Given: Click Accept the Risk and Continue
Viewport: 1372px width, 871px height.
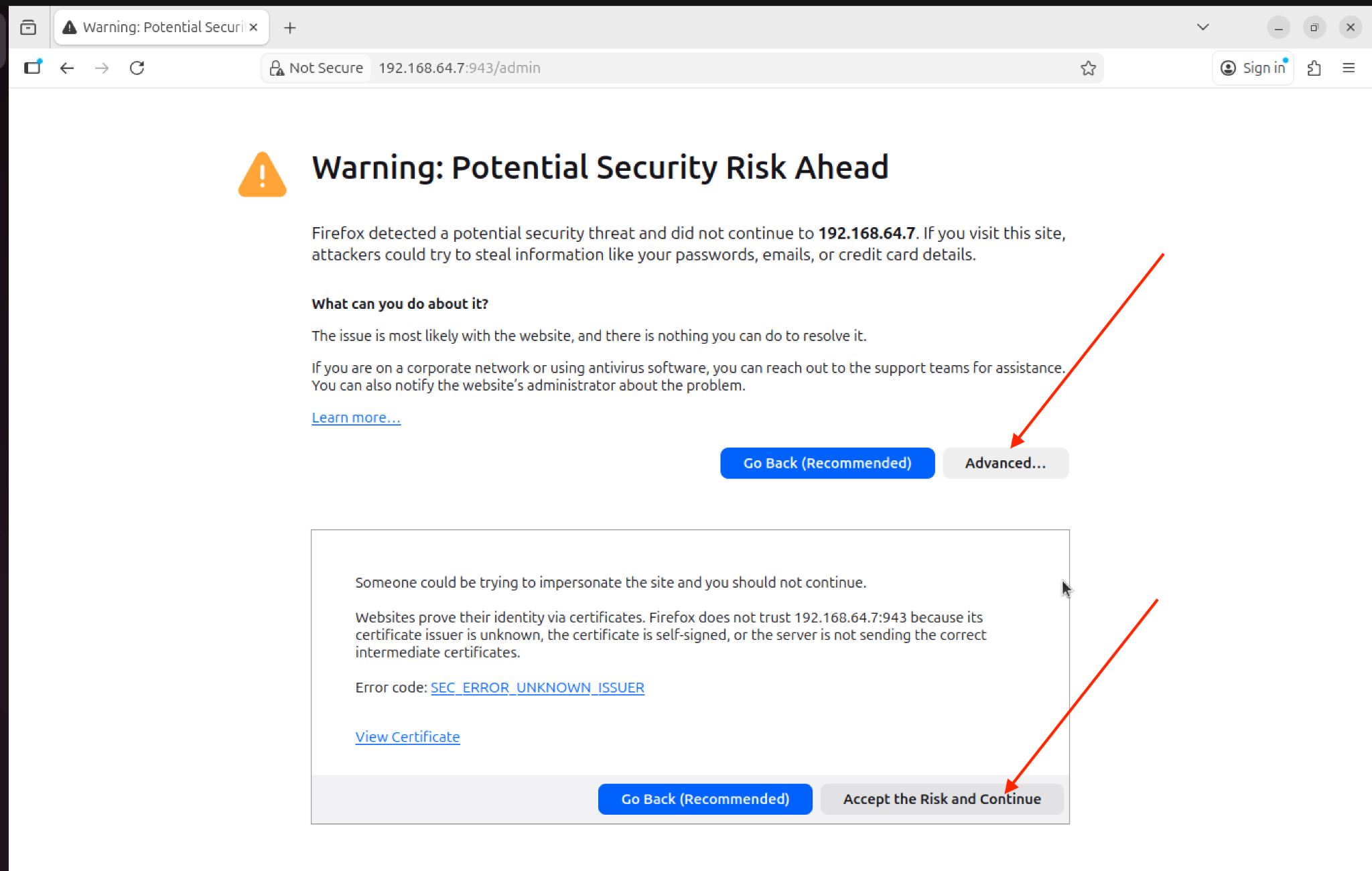Looking at the screenshot, I should [x=941, y=799].
